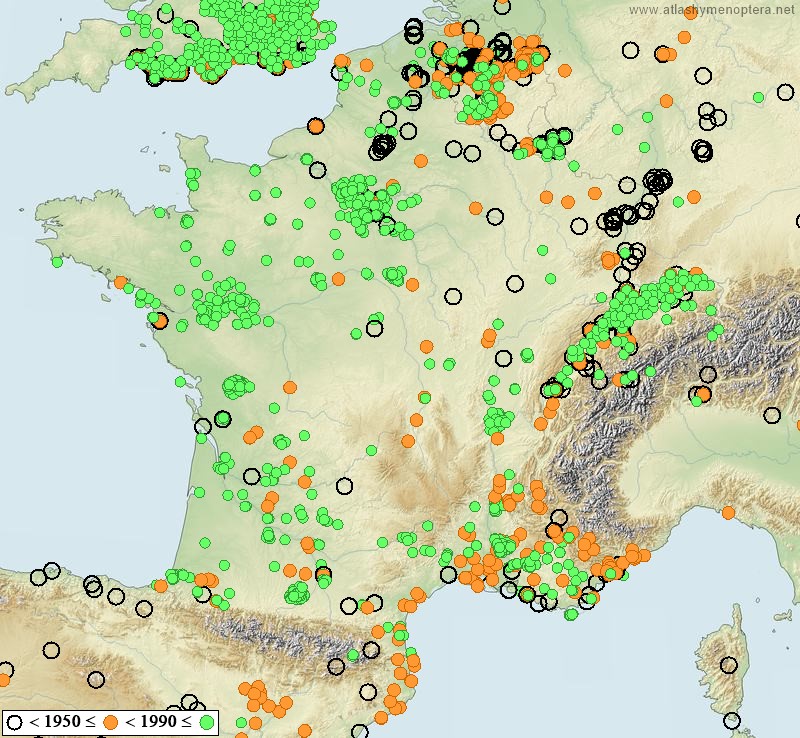Click the lone orange marker on the Italian Riviera coast
This screenshot has width=800, height=738.
tap(729, 513)
